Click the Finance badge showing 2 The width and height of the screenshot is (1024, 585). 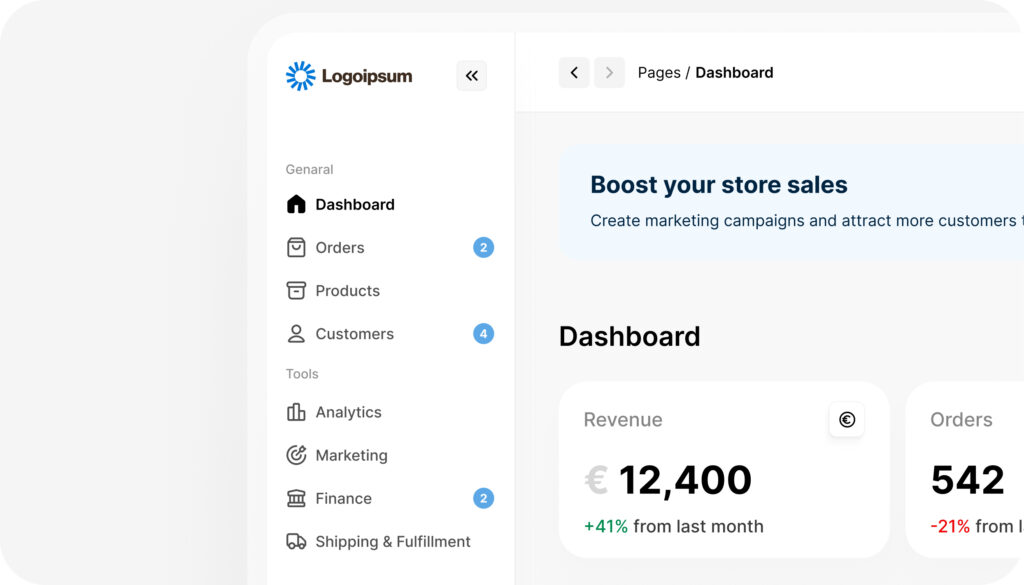(x=483, y=498)
